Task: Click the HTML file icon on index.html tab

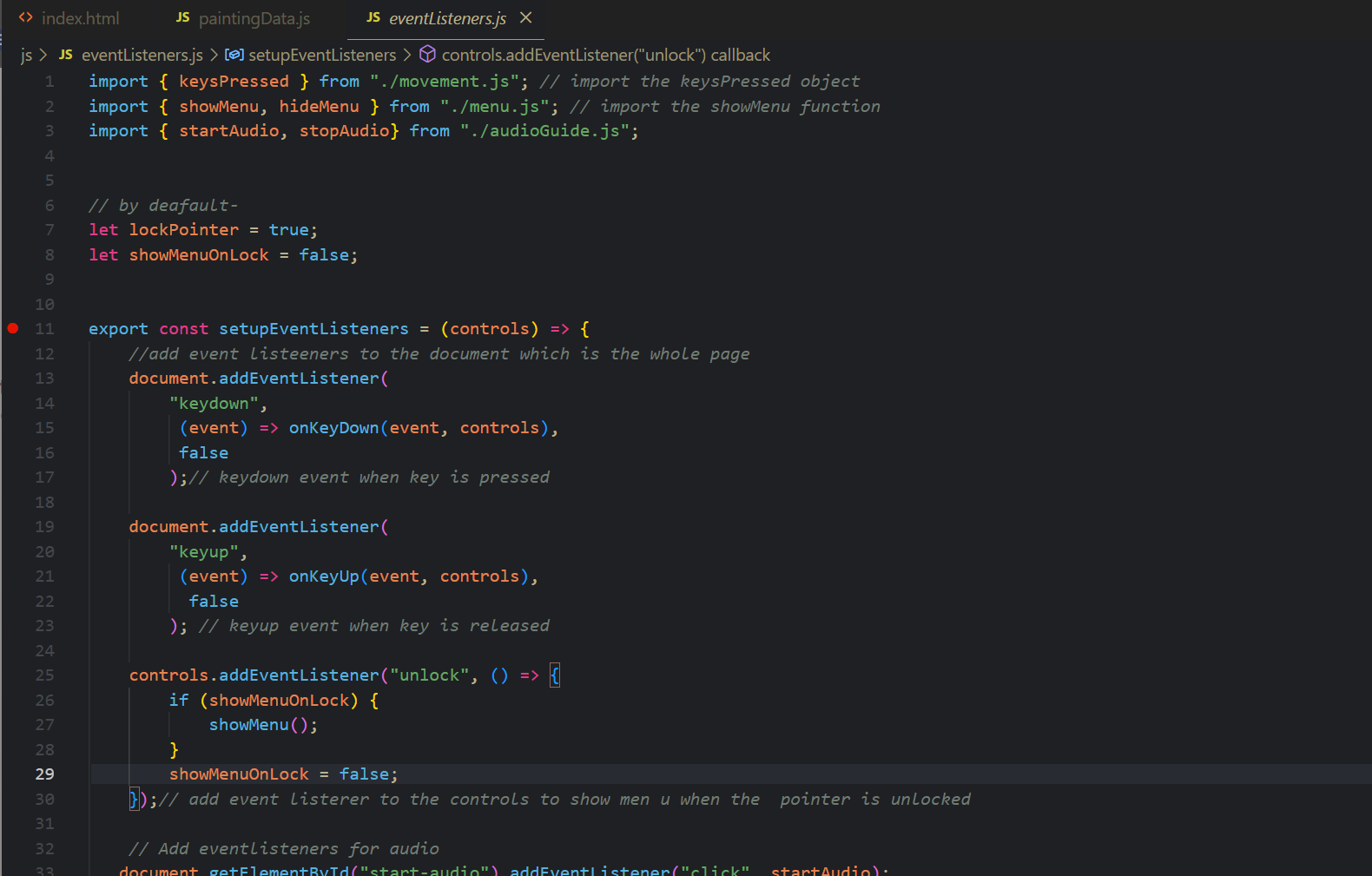Action: (x=26, y=18)
